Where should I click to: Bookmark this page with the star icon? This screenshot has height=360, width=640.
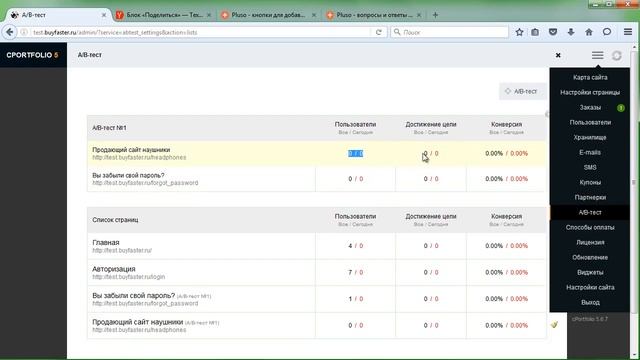pos(519,32)
